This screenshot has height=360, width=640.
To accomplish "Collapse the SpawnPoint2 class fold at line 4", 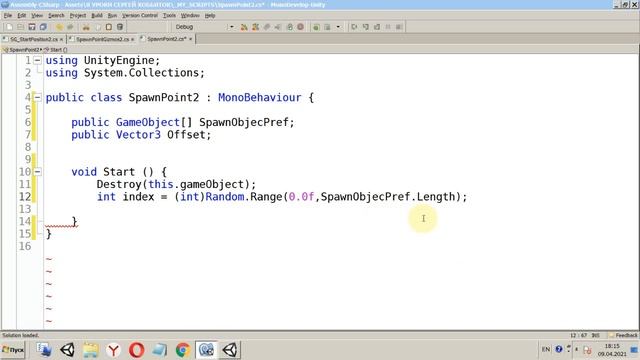I will click(x=37, y=98).
